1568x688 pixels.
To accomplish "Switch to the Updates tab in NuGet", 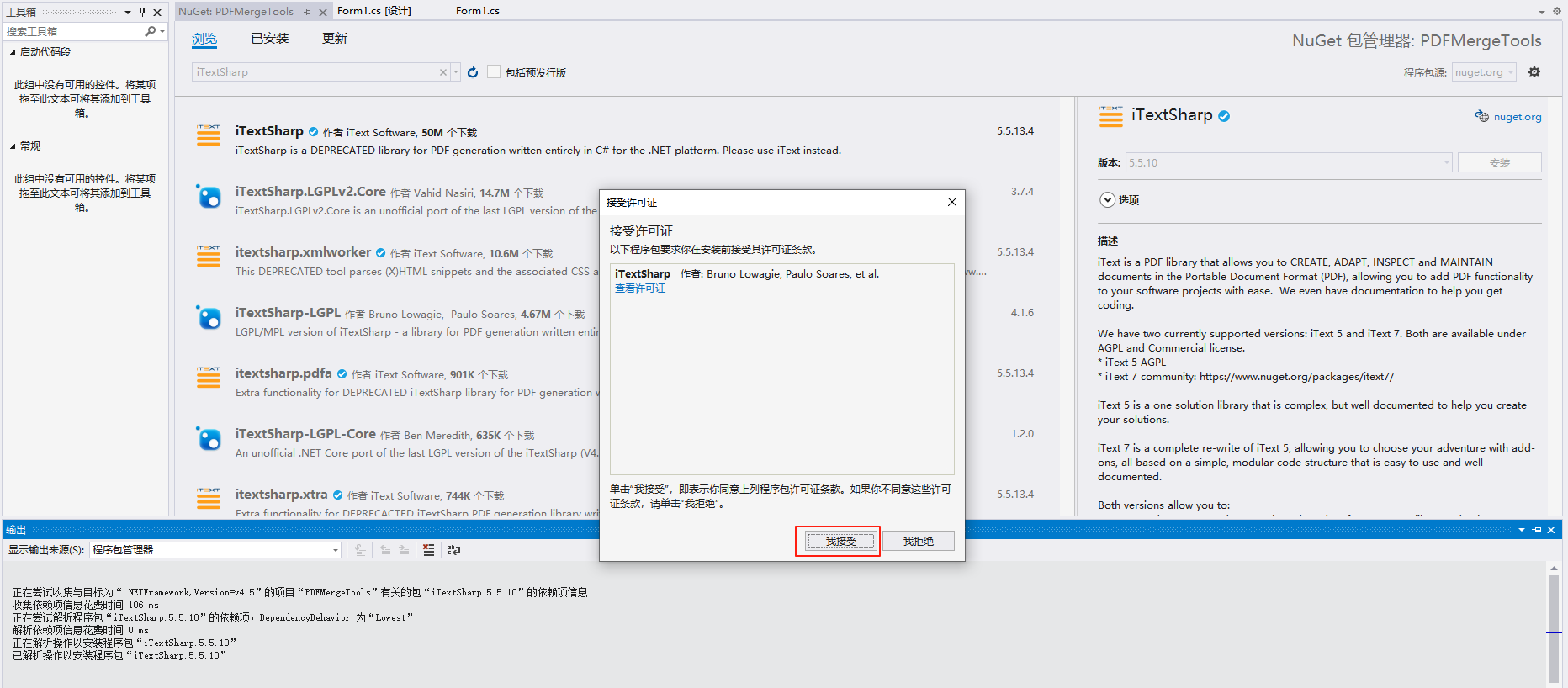I will pyautogui.click(x=335, y=39).
